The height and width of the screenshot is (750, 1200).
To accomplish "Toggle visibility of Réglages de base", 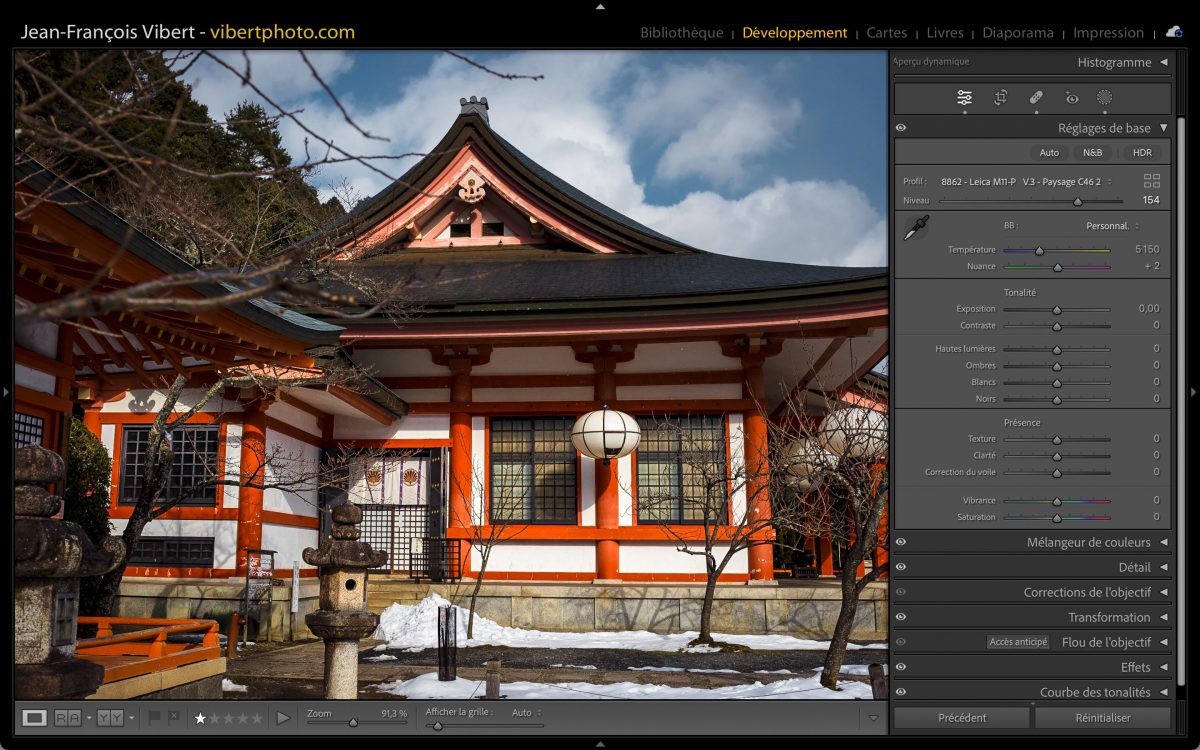I will (901, 128).
